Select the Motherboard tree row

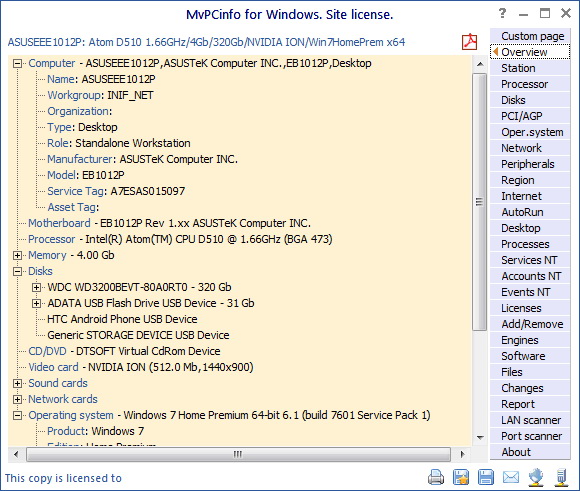[x=169, y=223]
